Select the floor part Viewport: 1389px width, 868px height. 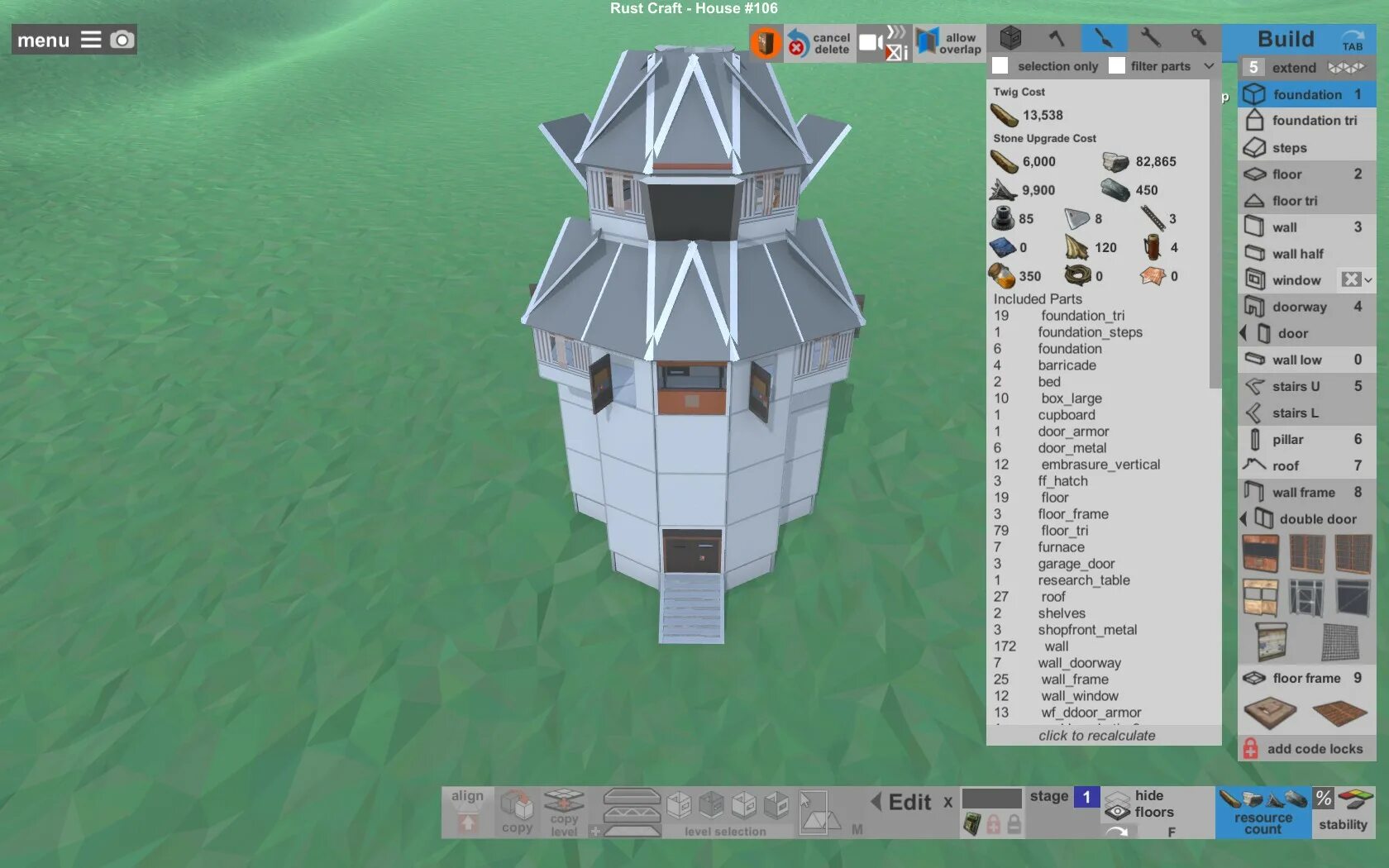(1307, 174)
